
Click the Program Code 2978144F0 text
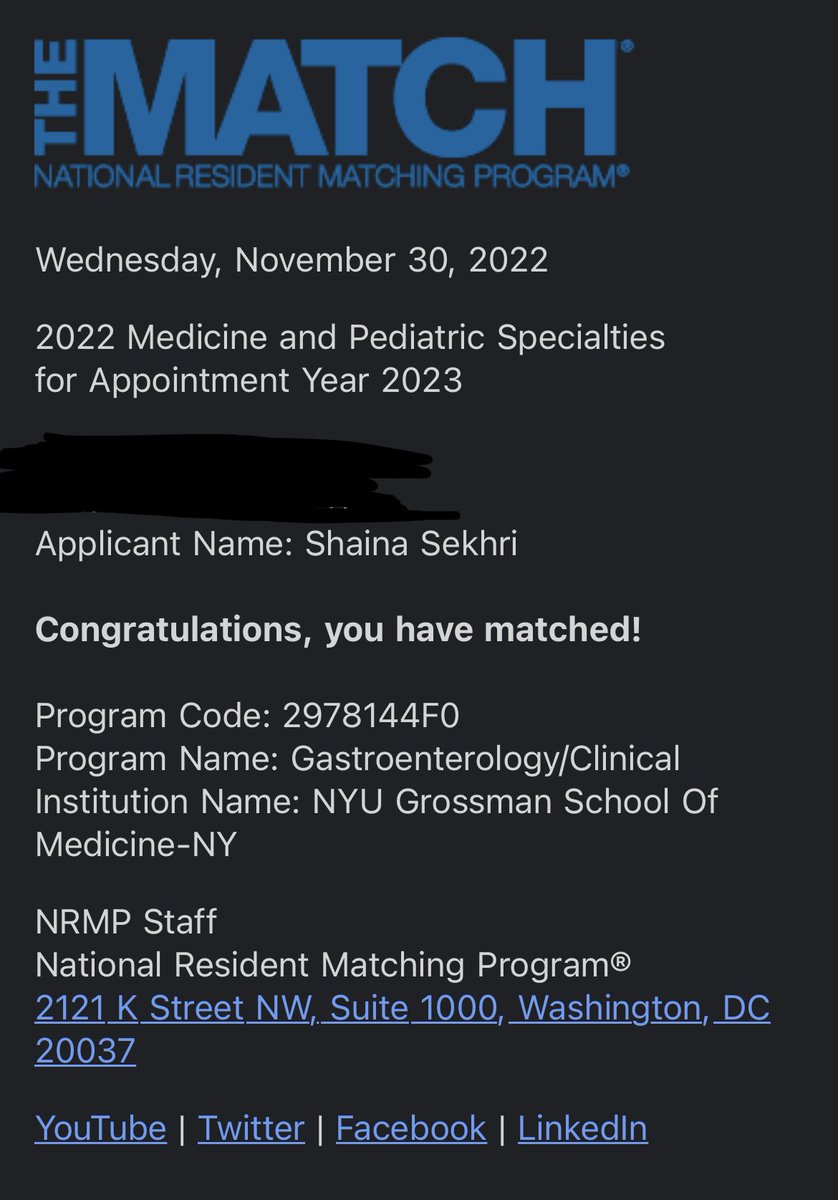point(248,716)
